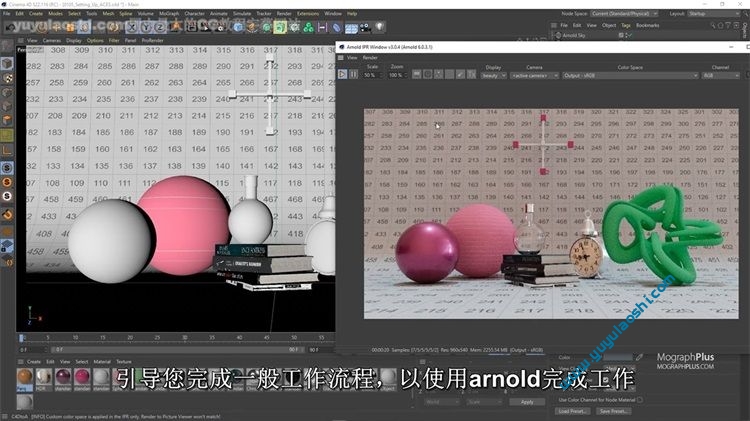
Task: Click the color picker eyedropper icon
Action: coord(640,357)
